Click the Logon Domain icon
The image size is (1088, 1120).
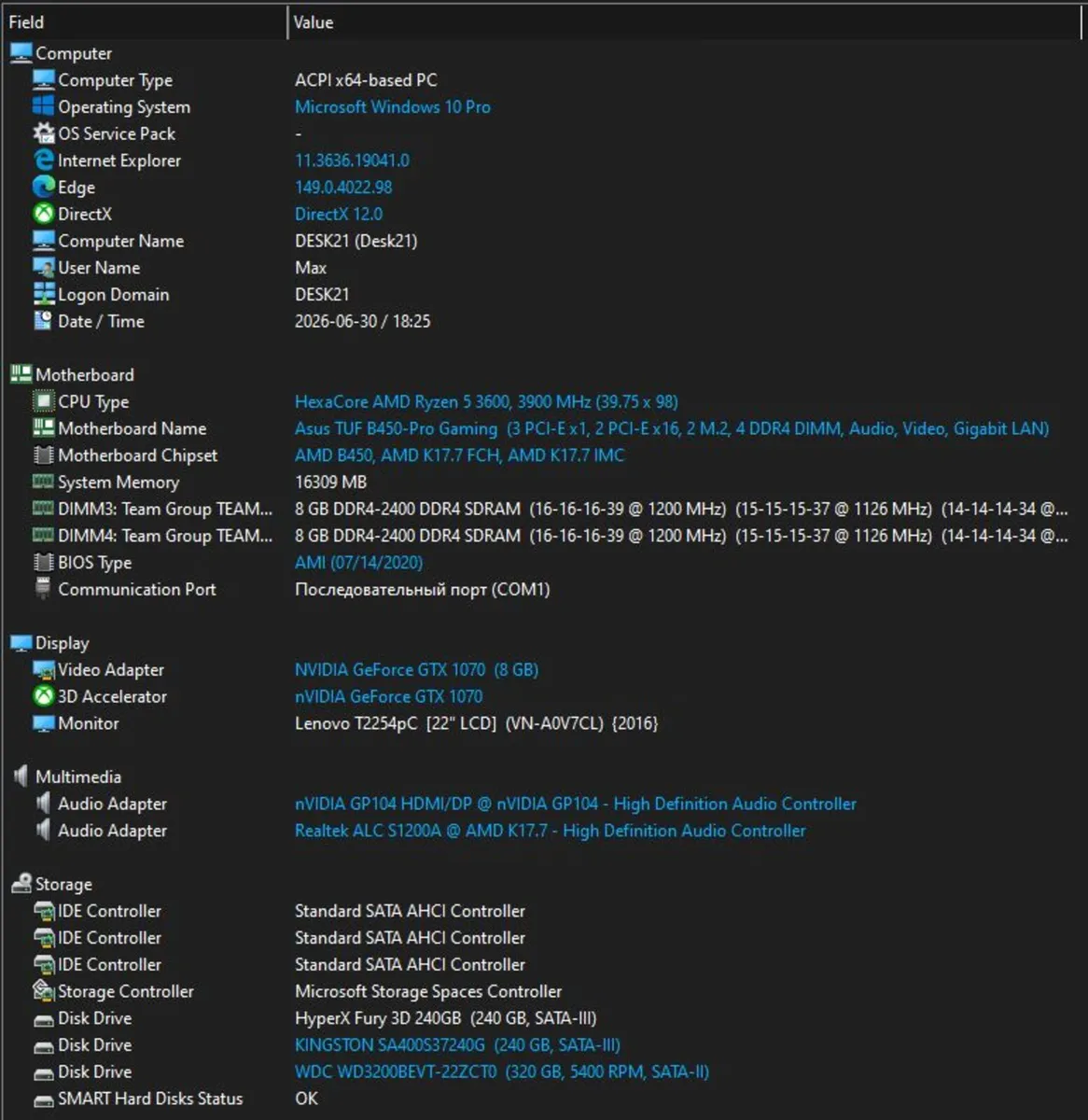(43, 294)
